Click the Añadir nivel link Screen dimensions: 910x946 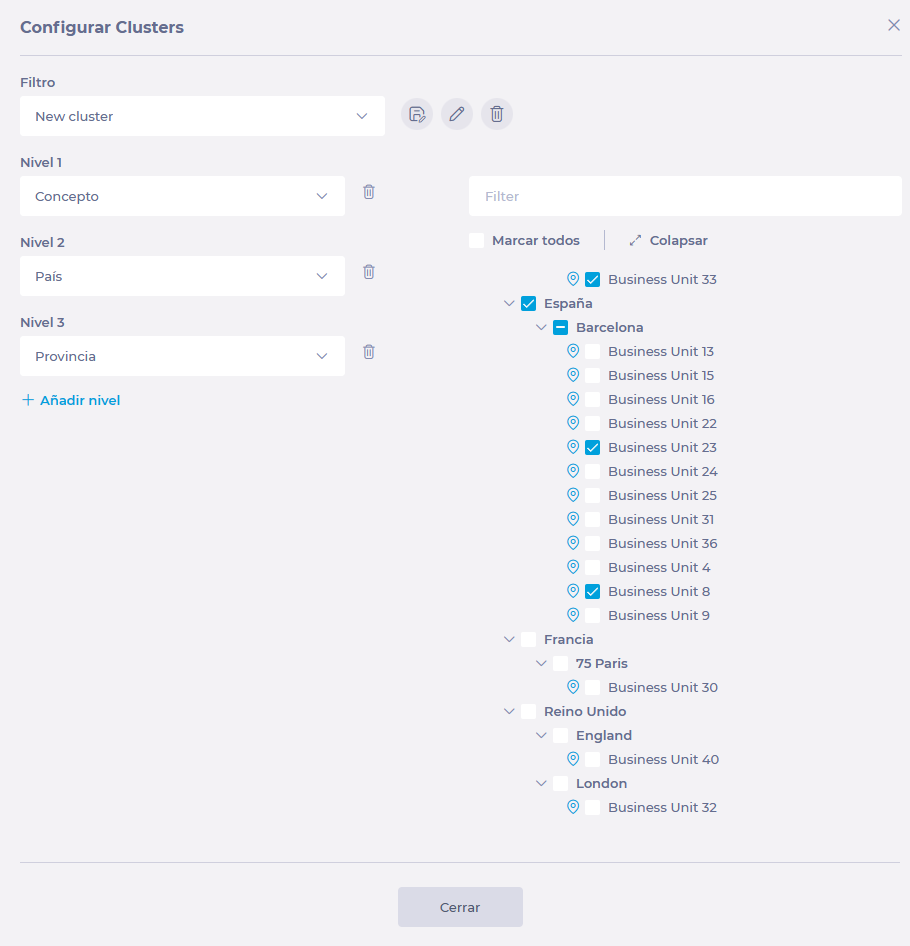pyautogui.click(x=71, y=400)
